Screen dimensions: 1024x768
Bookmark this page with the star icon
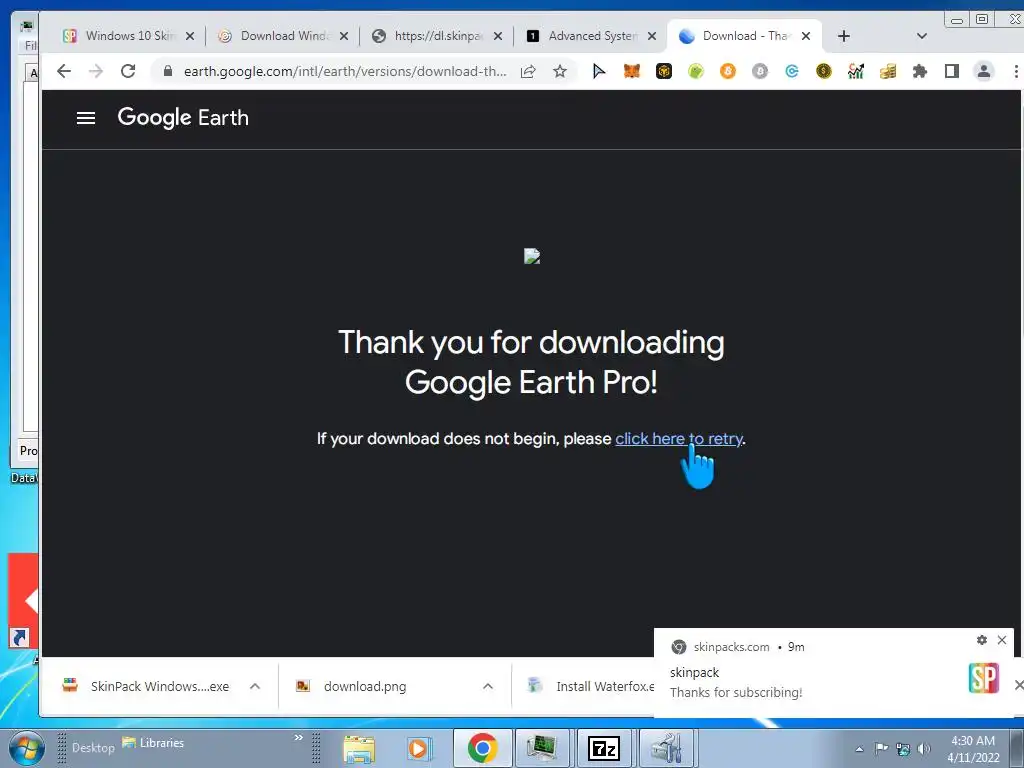(560, 71)
